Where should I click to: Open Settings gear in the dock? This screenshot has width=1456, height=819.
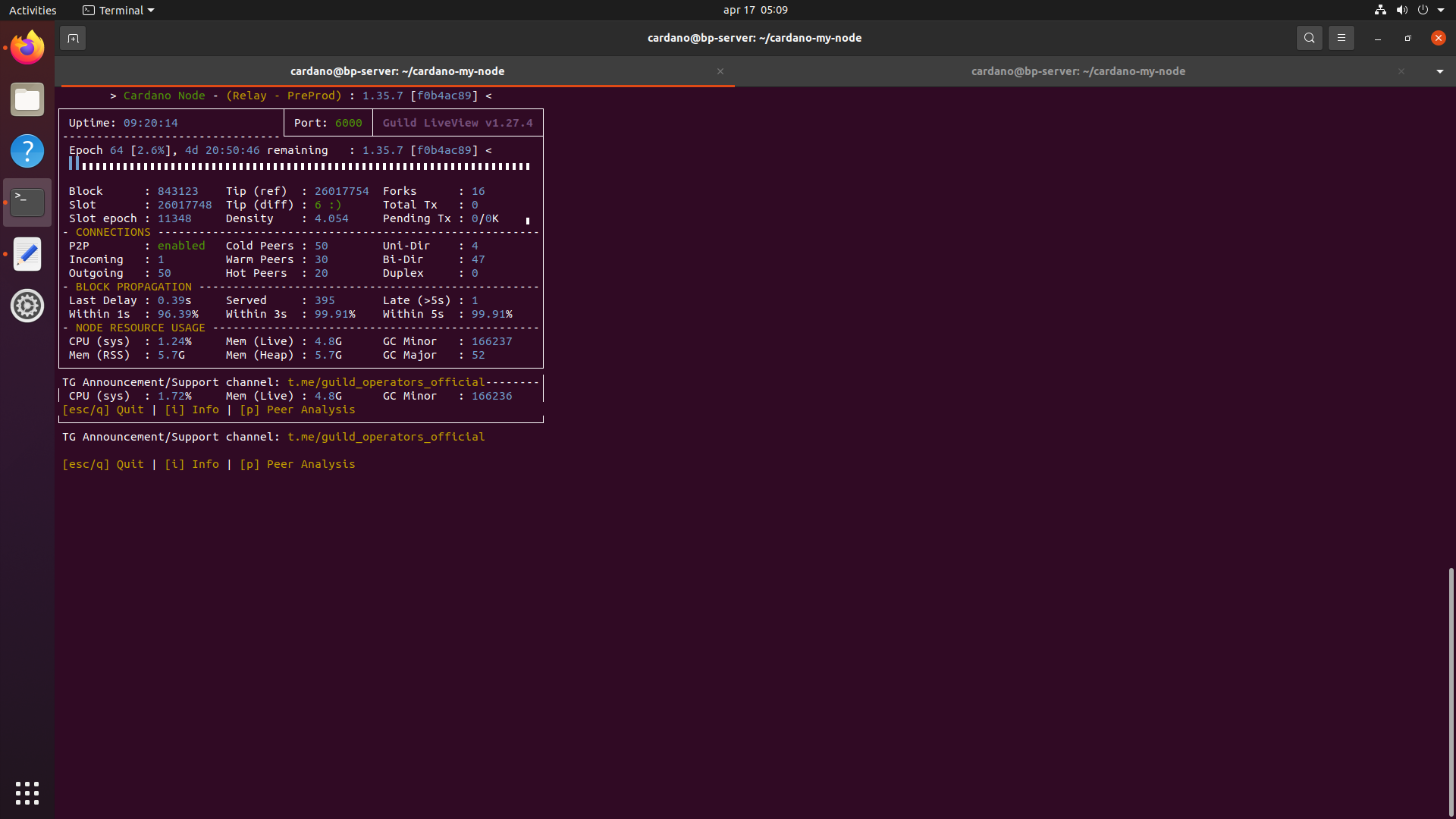tap(27, 306)
